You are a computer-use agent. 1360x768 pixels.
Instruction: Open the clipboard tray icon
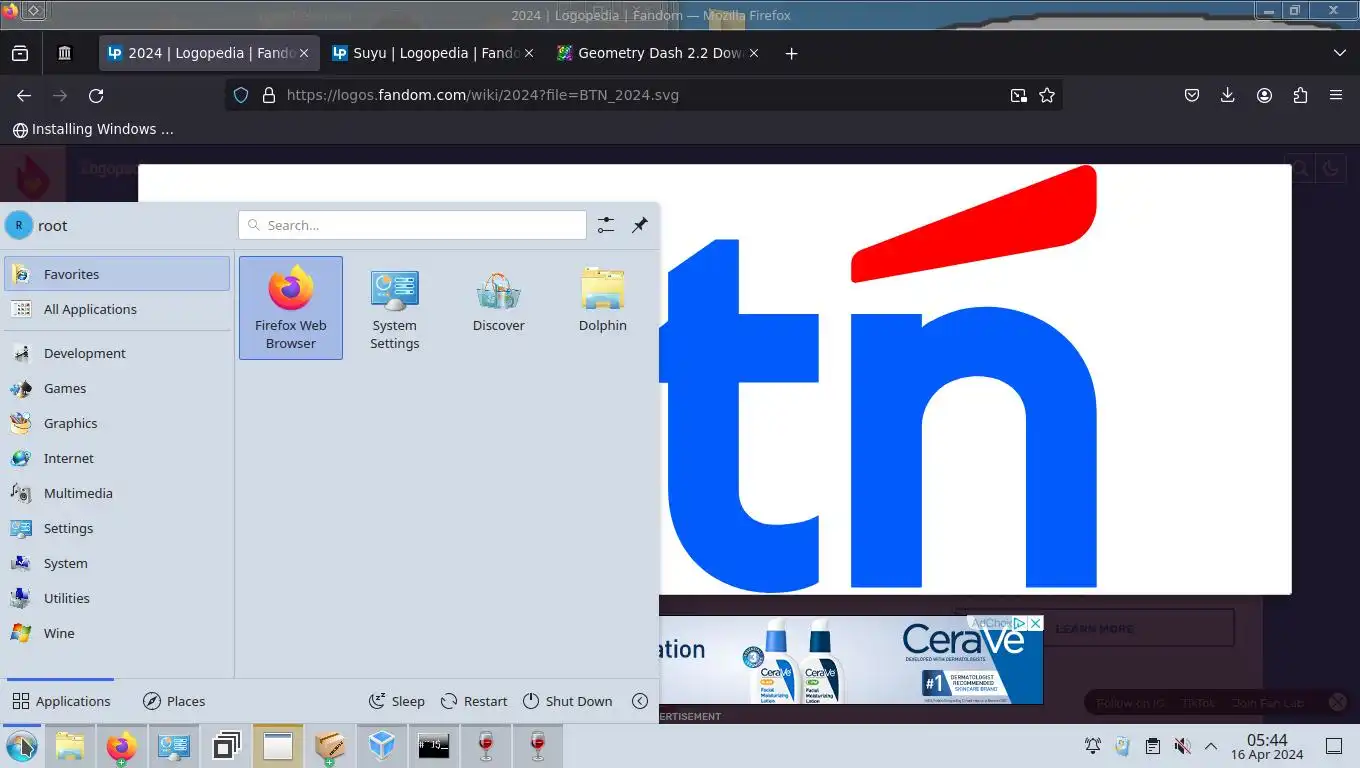1152,746
